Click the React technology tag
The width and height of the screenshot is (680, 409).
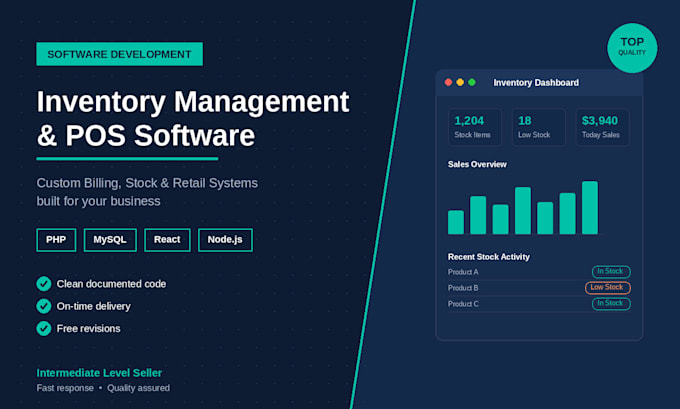[x=167, y=240]
